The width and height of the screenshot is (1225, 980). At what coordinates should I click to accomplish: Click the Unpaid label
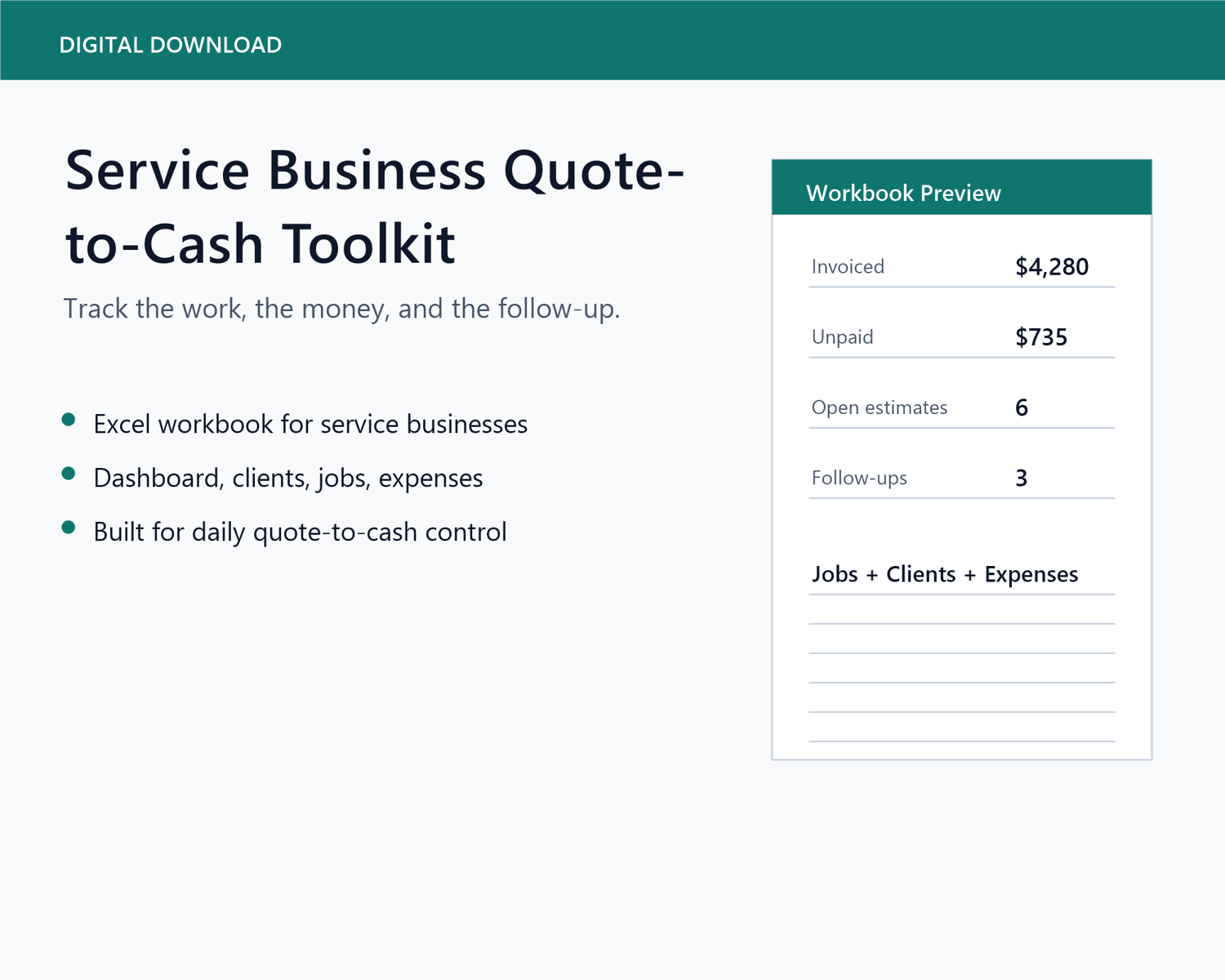click(842, 337)
